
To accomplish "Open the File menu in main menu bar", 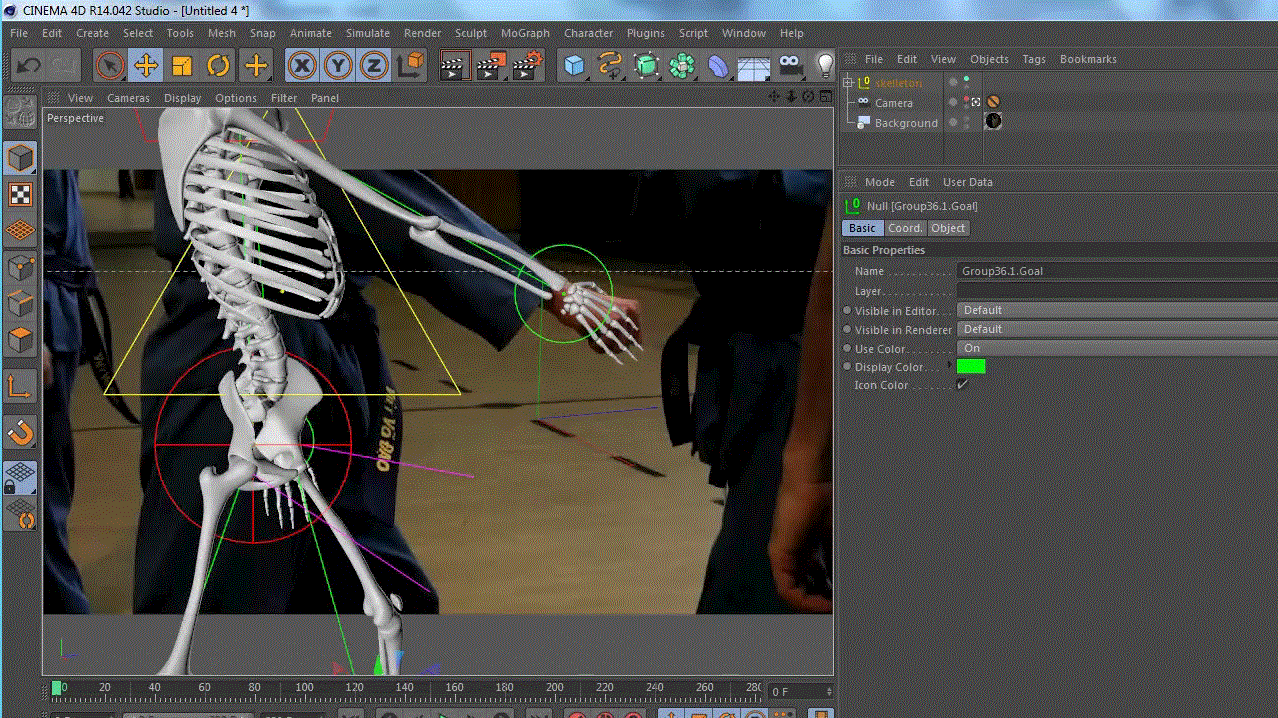I will (19, 33).
